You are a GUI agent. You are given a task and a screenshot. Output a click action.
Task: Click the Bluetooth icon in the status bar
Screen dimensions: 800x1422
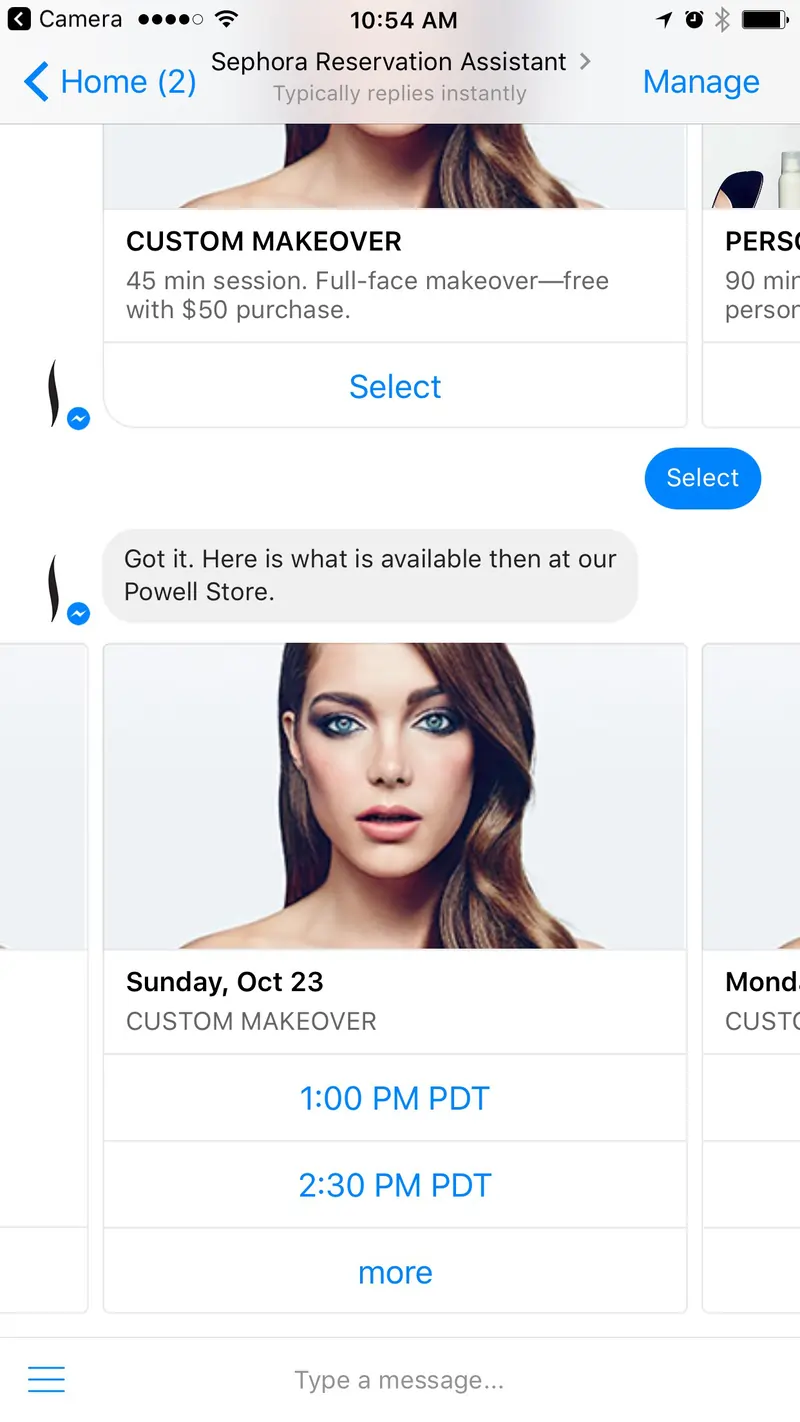click(722, 17)
